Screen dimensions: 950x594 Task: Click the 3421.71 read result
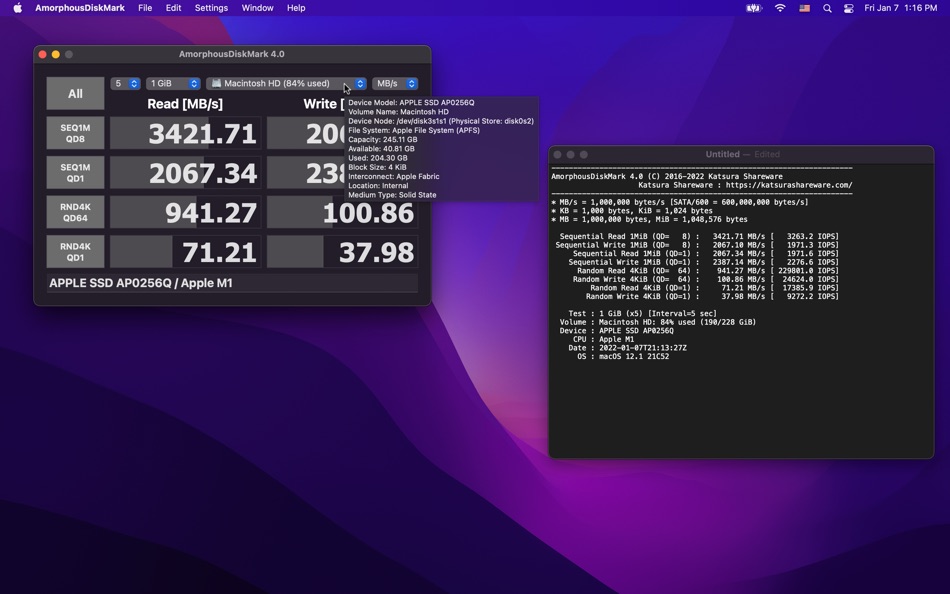coord(185,133)
